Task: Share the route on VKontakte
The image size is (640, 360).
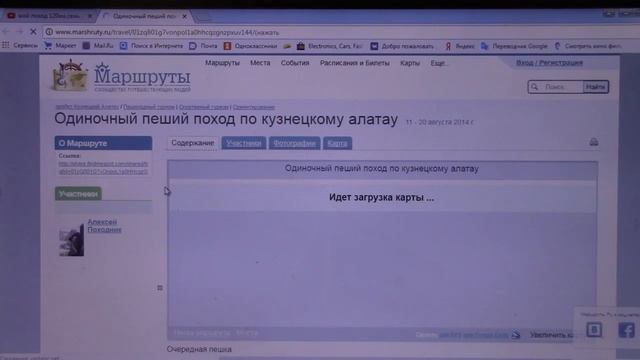Action: pyautogui.click(x=594, y=330)
